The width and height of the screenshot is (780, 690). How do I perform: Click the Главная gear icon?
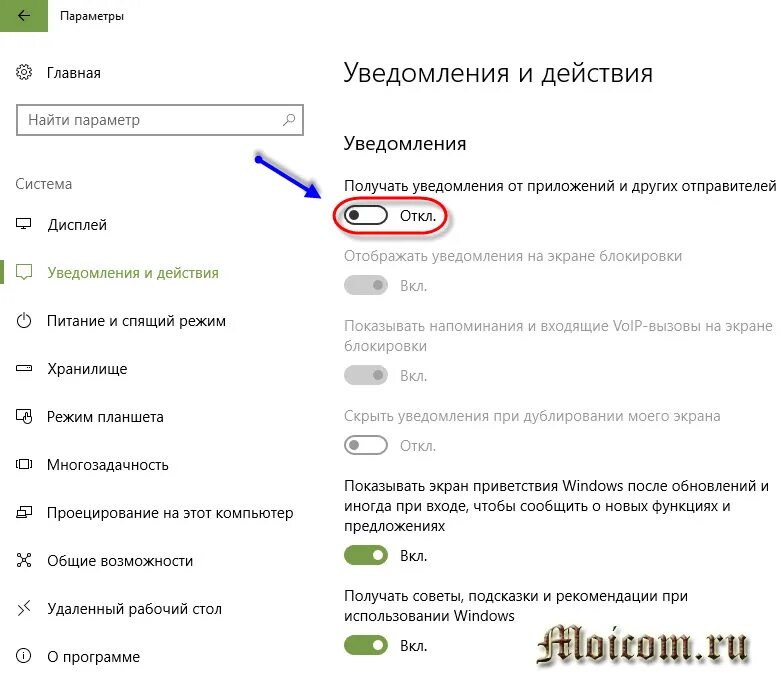(x=24, y=73)
